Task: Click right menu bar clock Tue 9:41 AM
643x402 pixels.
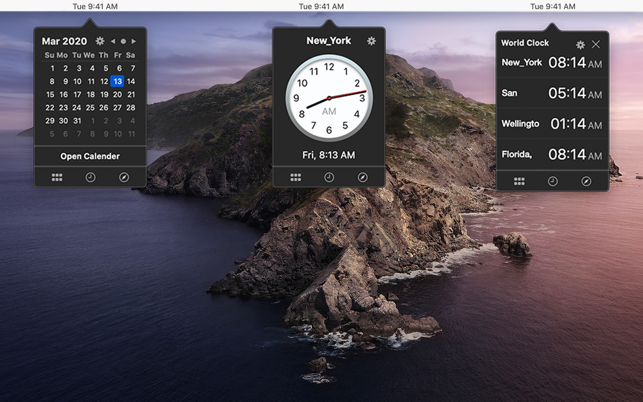Action: [x=553, y=6]
